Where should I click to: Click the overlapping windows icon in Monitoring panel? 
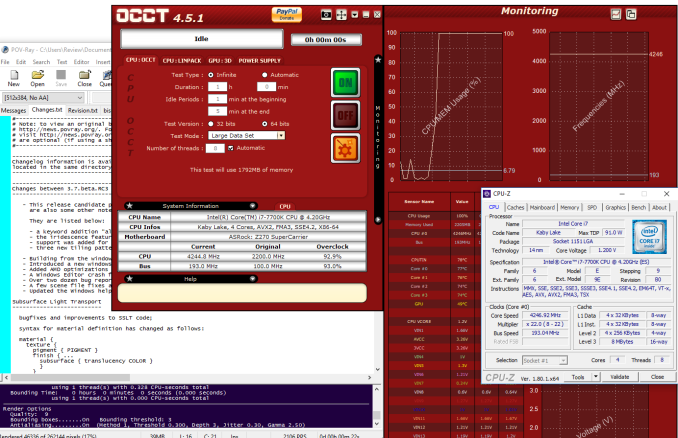631,14
